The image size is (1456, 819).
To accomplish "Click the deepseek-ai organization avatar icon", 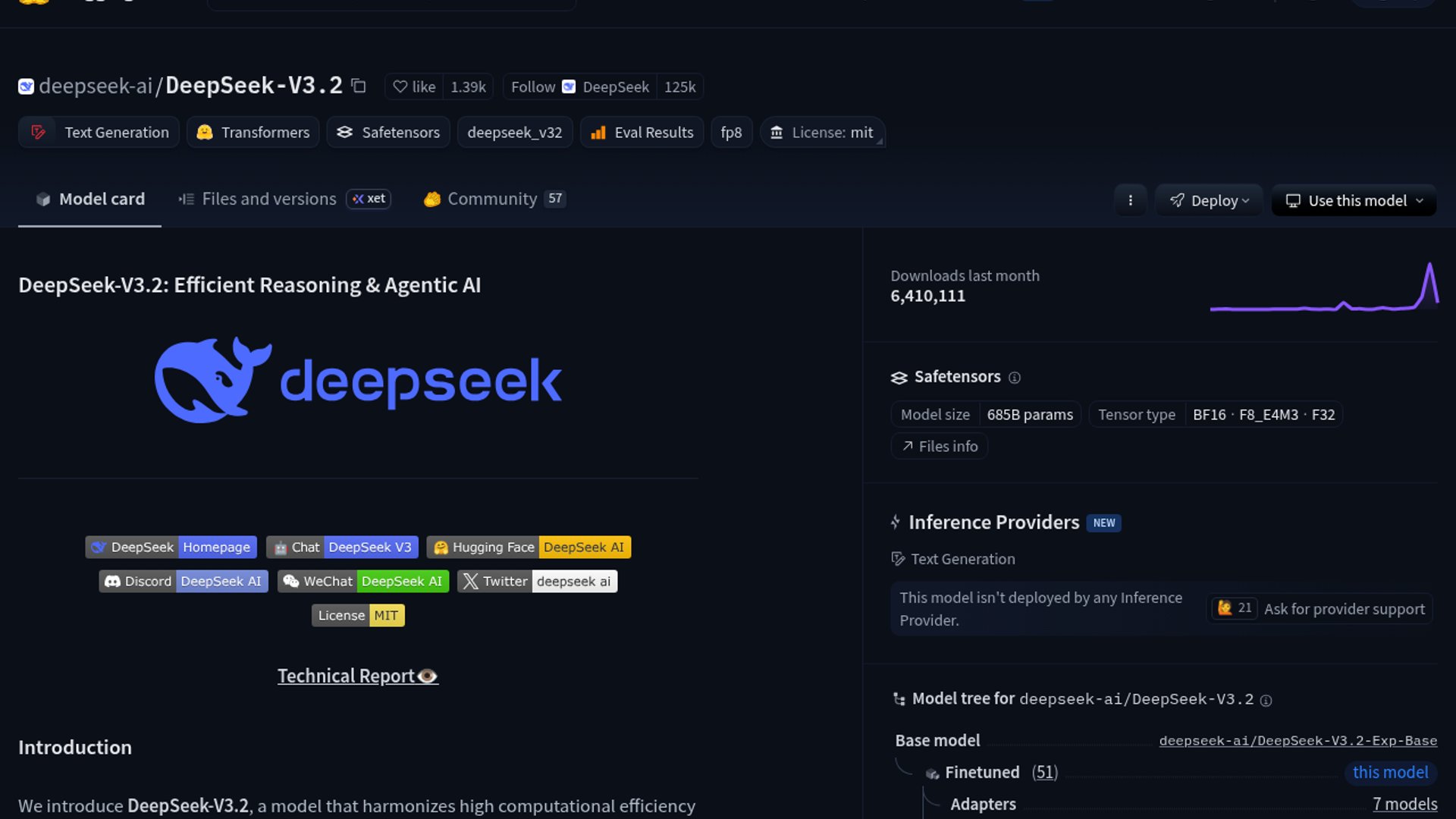I will tap(26, 86).
